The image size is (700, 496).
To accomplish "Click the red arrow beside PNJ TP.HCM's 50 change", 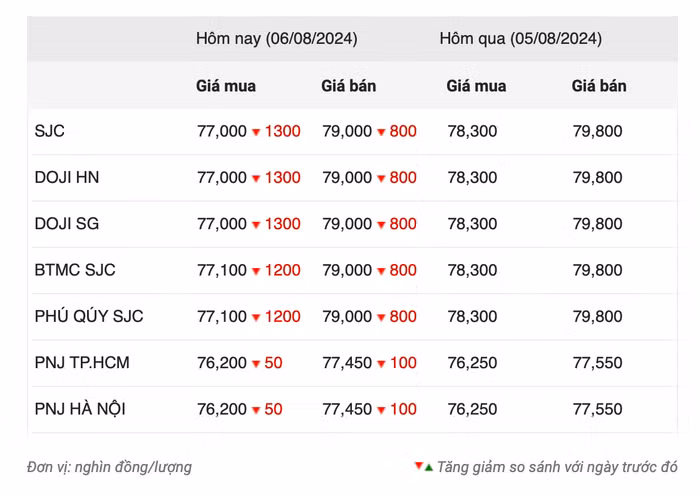I will click(256, 364).
